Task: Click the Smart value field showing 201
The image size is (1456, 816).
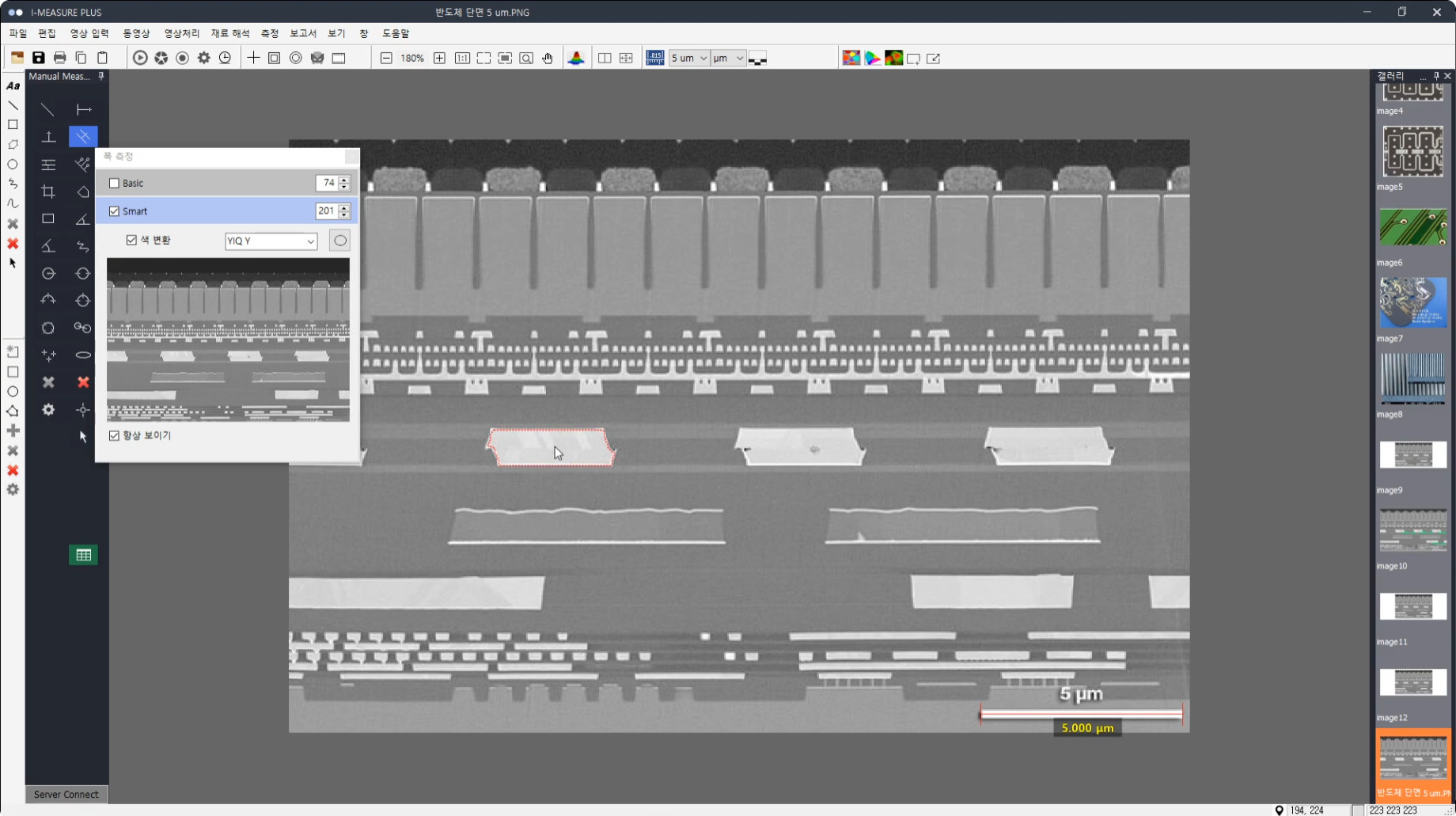Action: [327, 211]
